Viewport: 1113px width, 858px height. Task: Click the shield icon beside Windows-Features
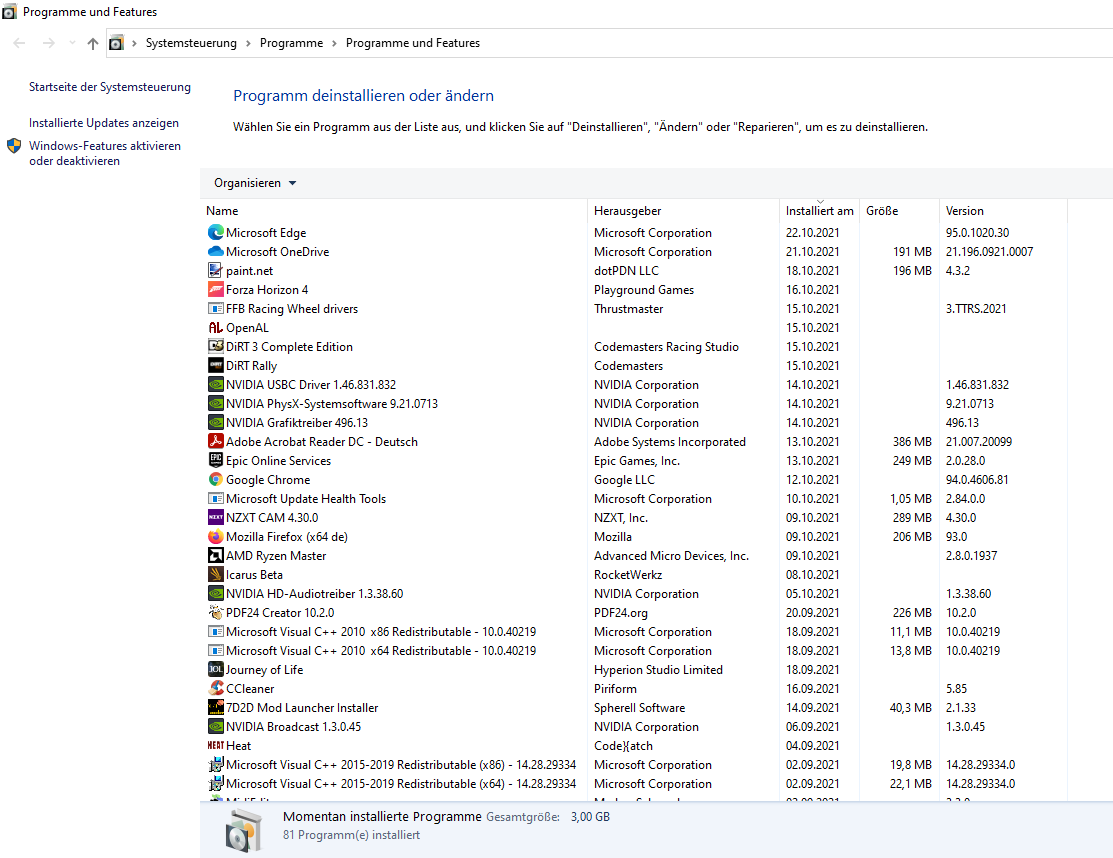coord(14,146)
